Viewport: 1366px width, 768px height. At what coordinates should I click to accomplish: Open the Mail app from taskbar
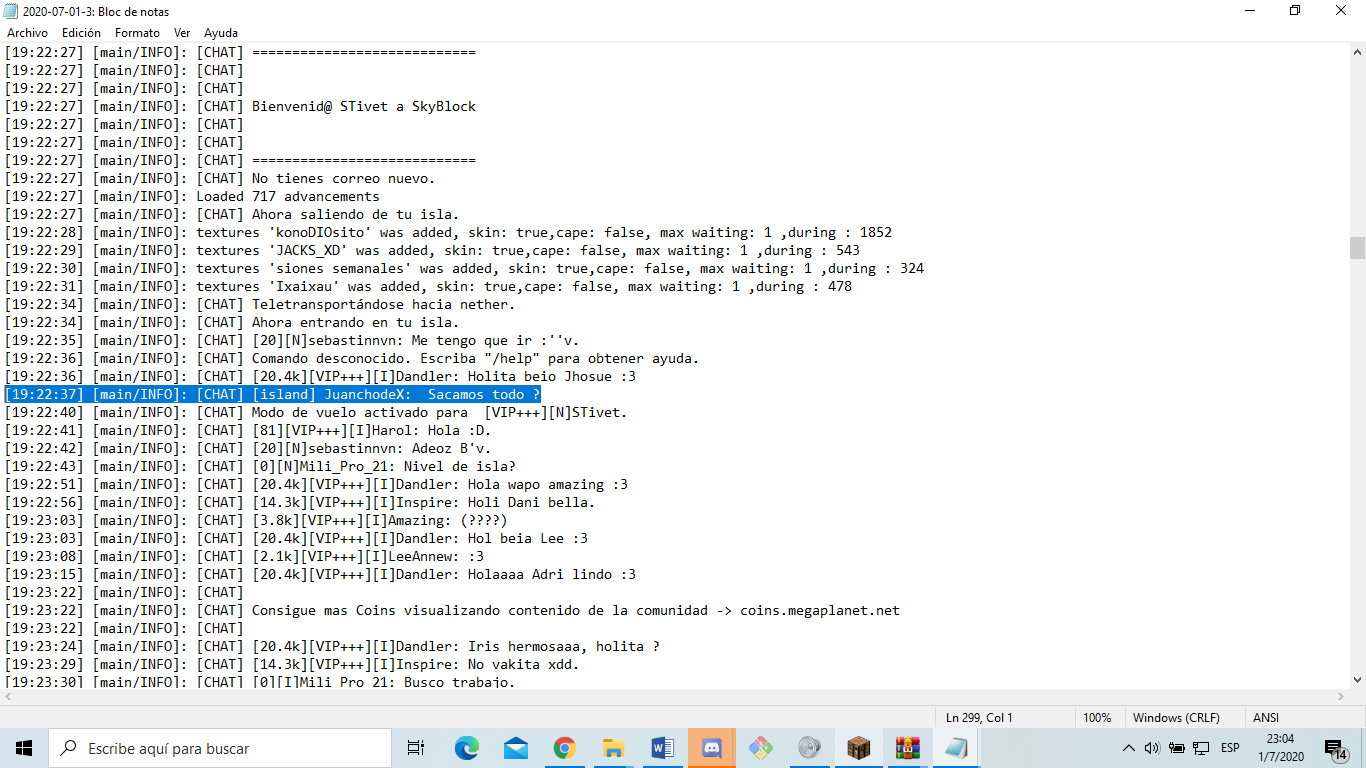tap(516, 748)
